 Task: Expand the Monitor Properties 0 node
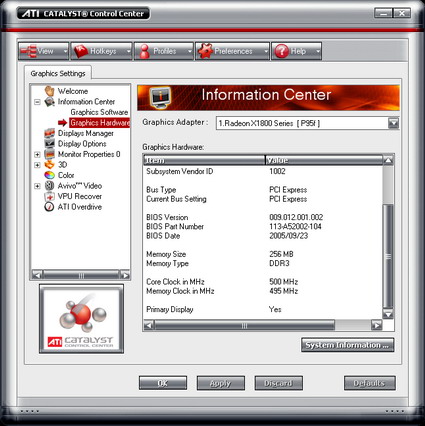pos(37,154)
